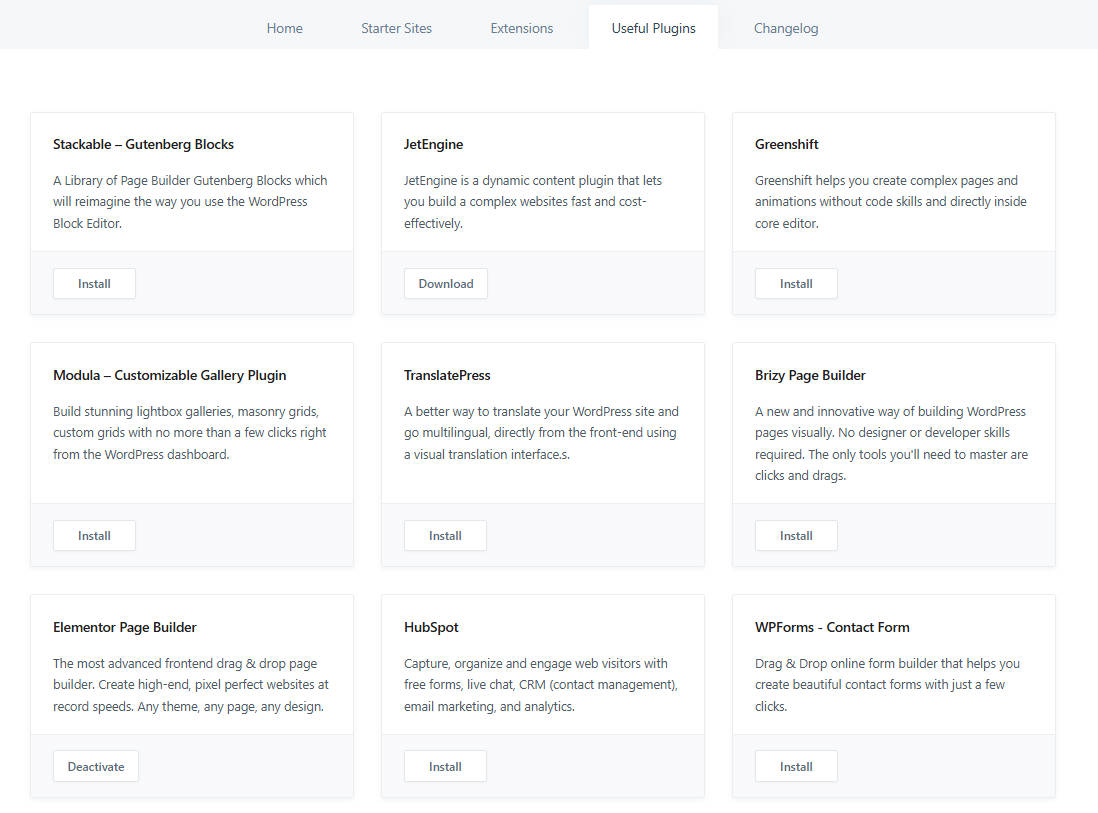The width and height of the screenshot is (1098, 813).
Task: Select the Useful Plugins tab
Action: 653,28
